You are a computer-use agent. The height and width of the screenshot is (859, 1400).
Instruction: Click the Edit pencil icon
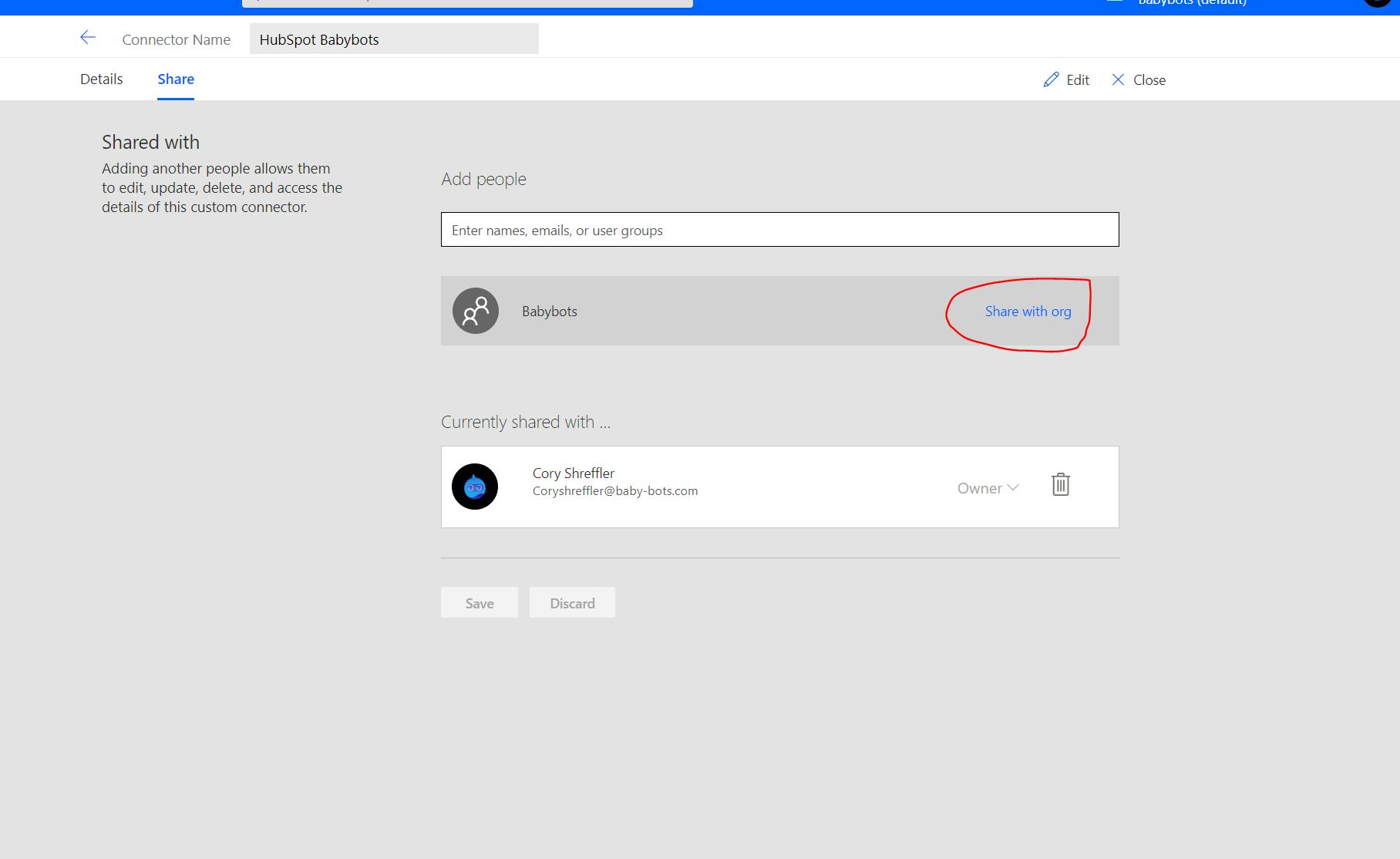coord(1051,79)
